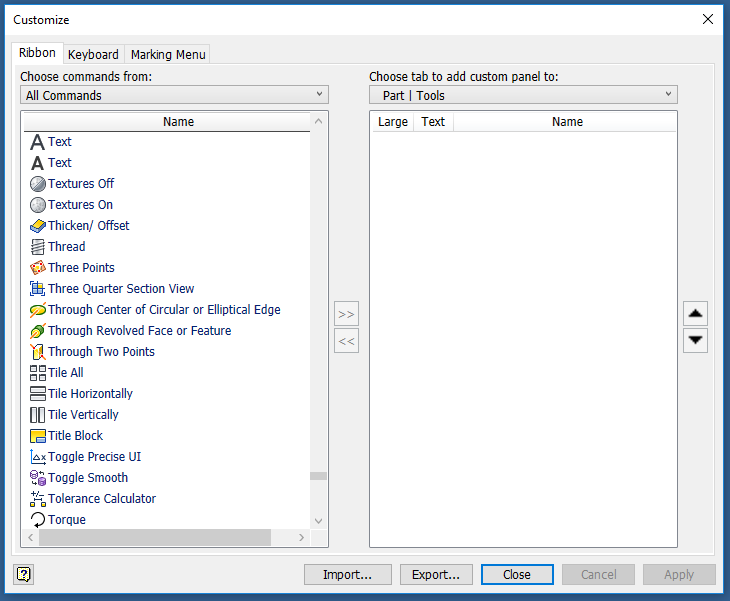730x601 pixels.
Task: Select 'Title Block' label
Action: click(75, 436)
